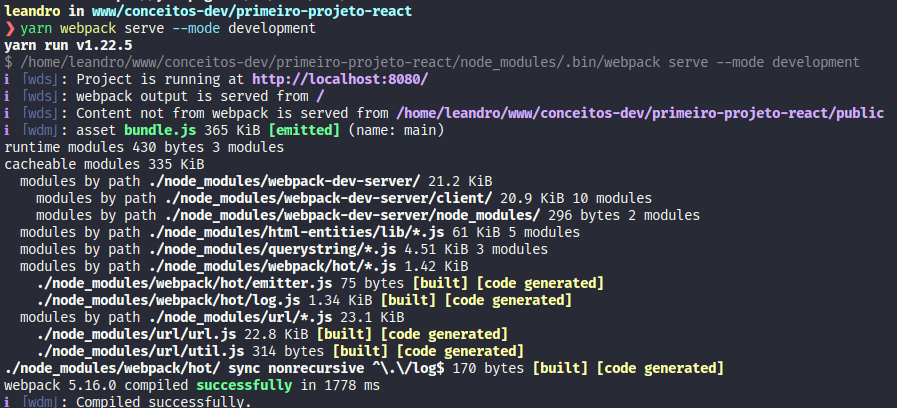Select './node_modules/webpack/hot/log.js' file name
The image size is (897, 408).
(x=168, y=300)
